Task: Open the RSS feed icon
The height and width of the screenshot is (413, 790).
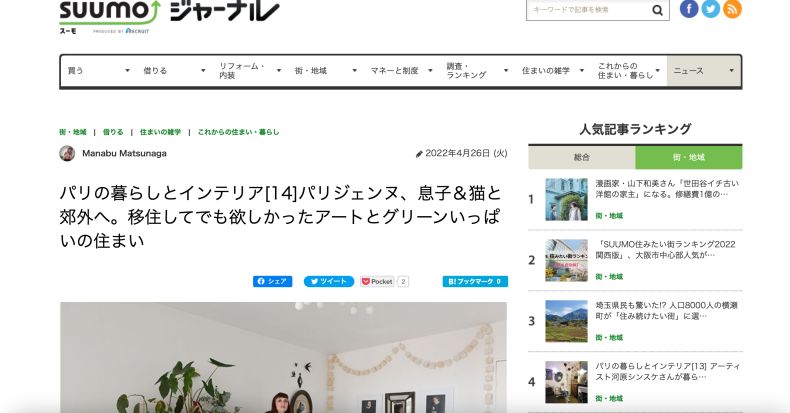Action: tap(732, 9)
